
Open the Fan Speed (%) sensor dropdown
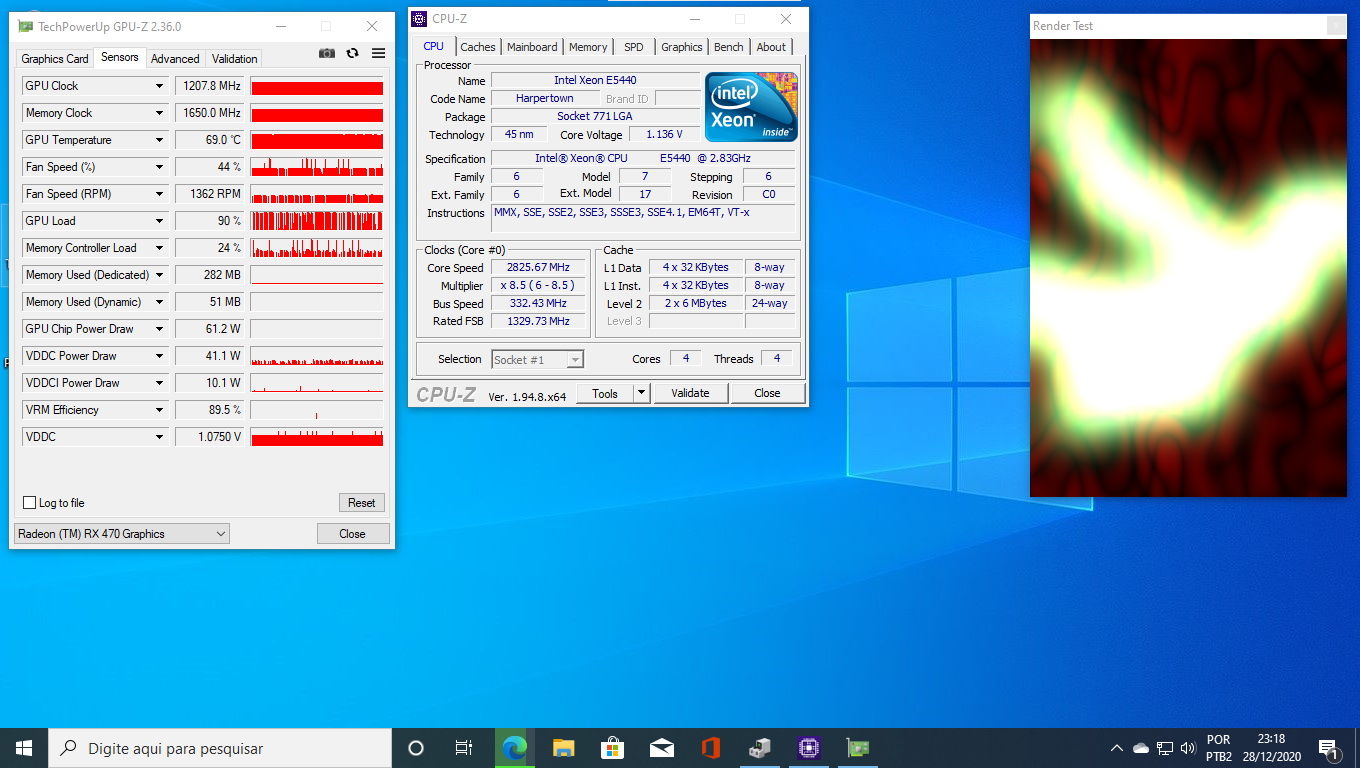point(159,167)
